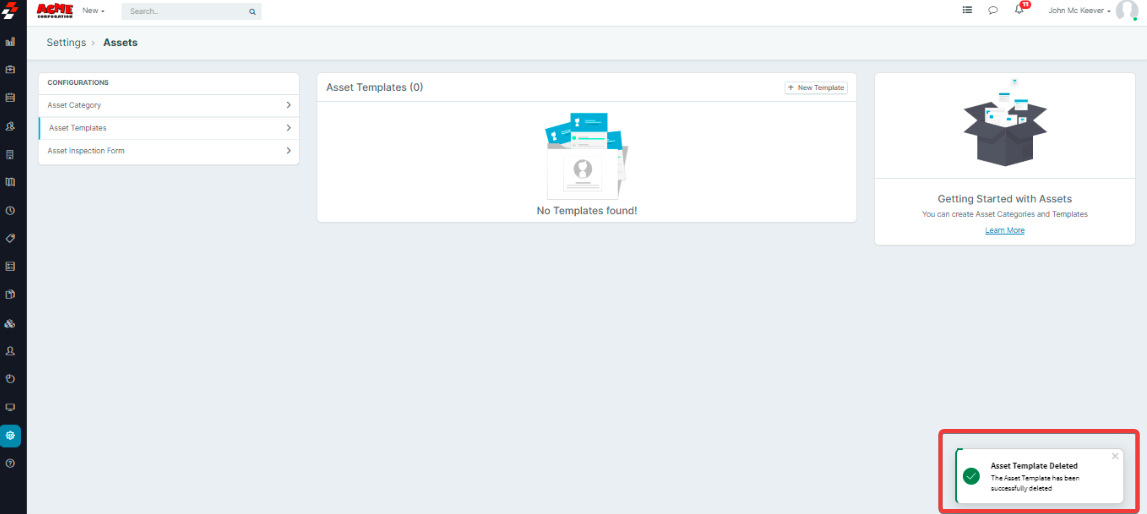Open the monitor icon in the sidebar
Screen dimensions: 1147x514
pos(10,407)
